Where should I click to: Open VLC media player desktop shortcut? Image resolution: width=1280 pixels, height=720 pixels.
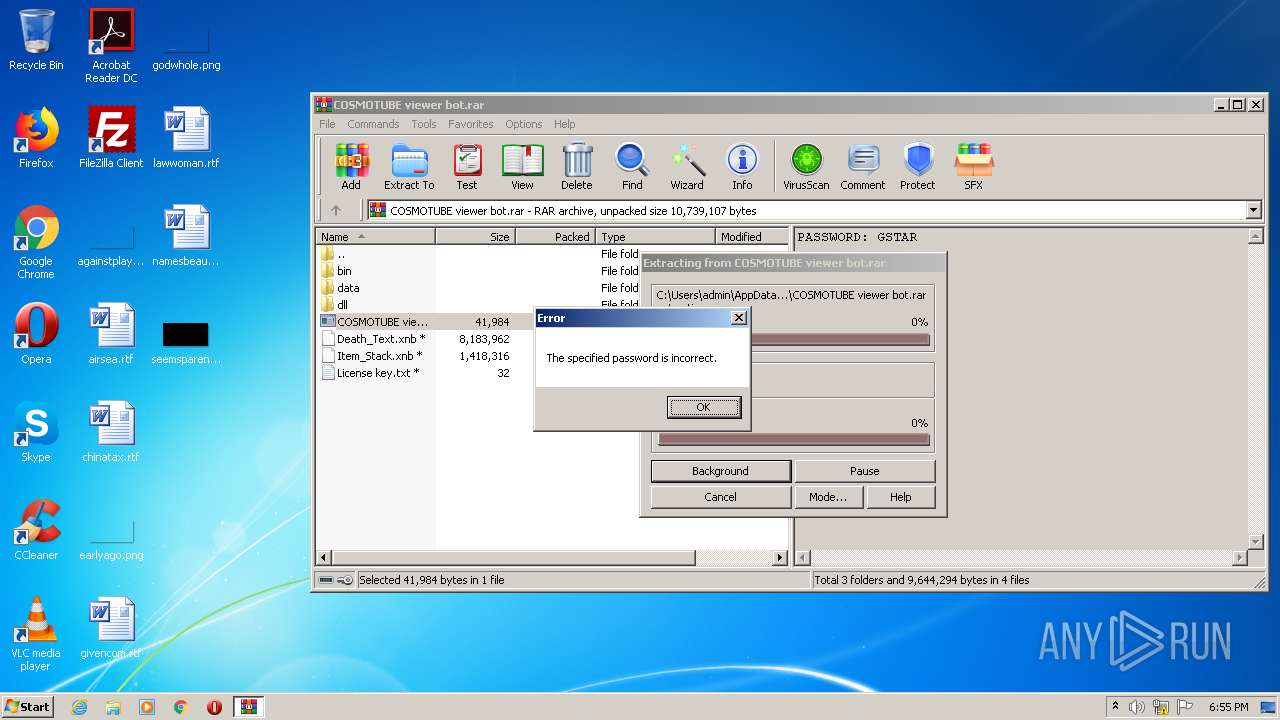[36, 634]
